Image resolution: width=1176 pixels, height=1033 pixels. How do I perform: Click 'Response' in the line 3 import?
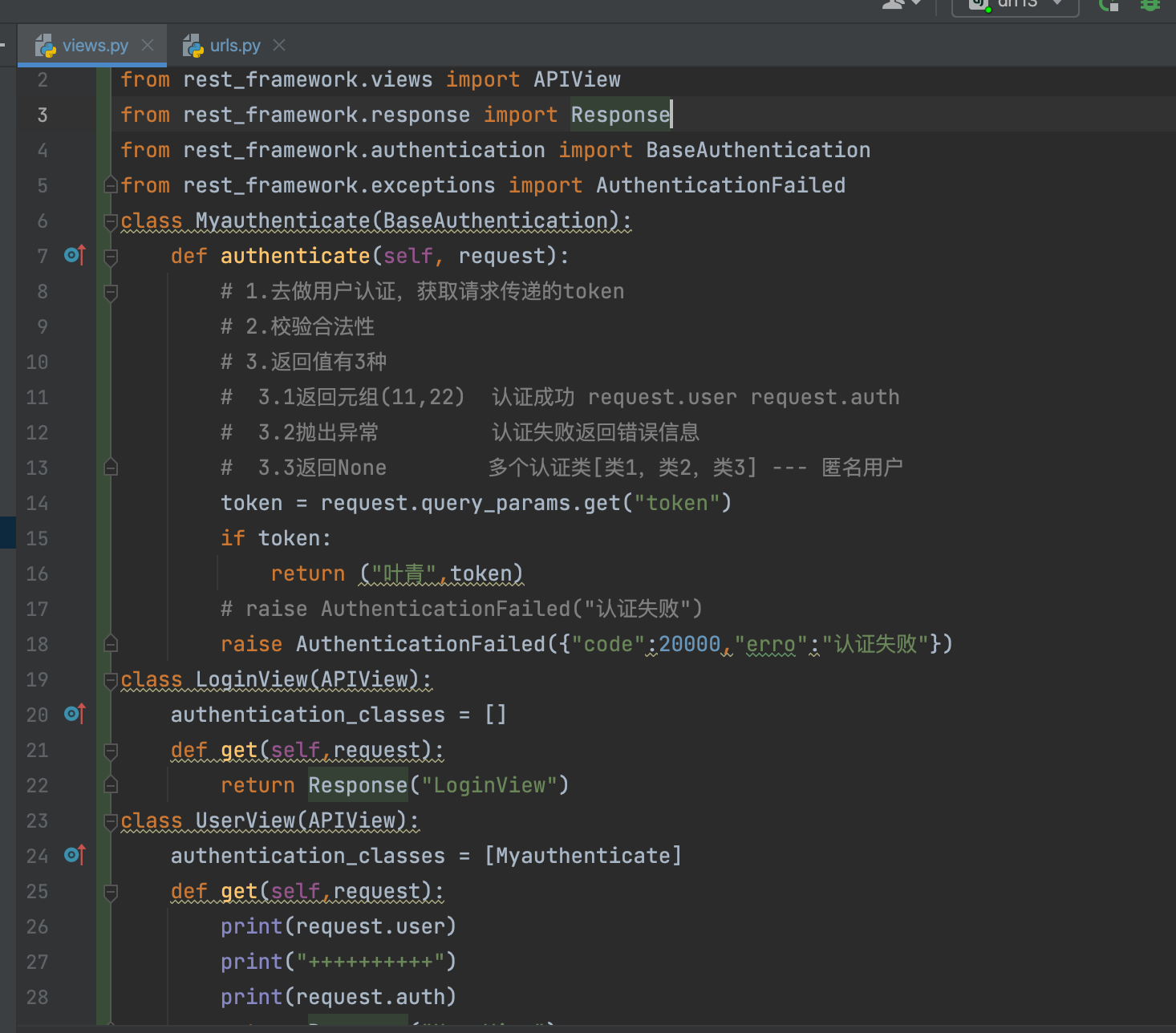pyautogui.click(x=620, y=115)
